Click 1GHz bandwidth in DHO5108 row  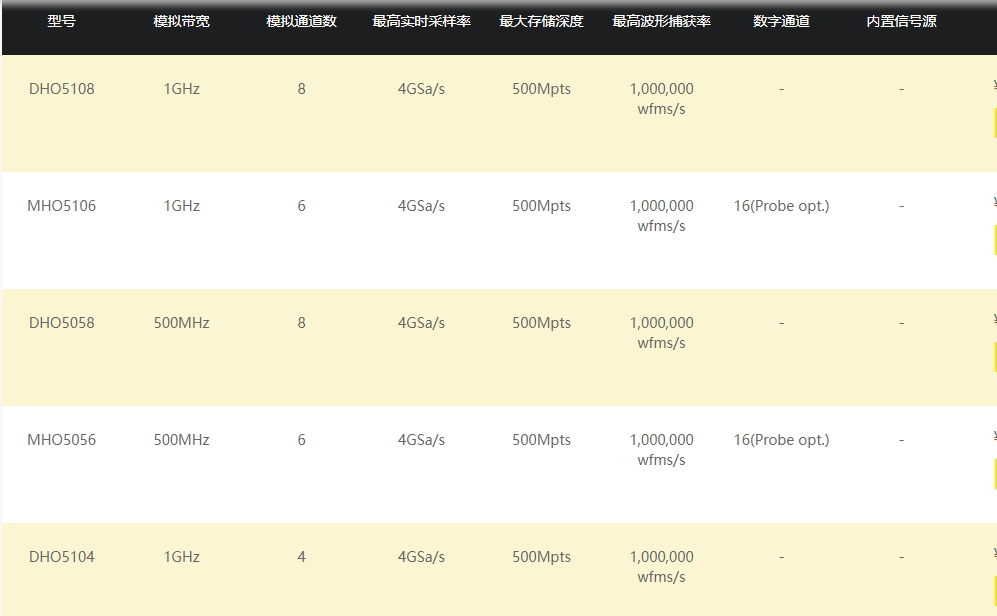[x=182, y=89]
